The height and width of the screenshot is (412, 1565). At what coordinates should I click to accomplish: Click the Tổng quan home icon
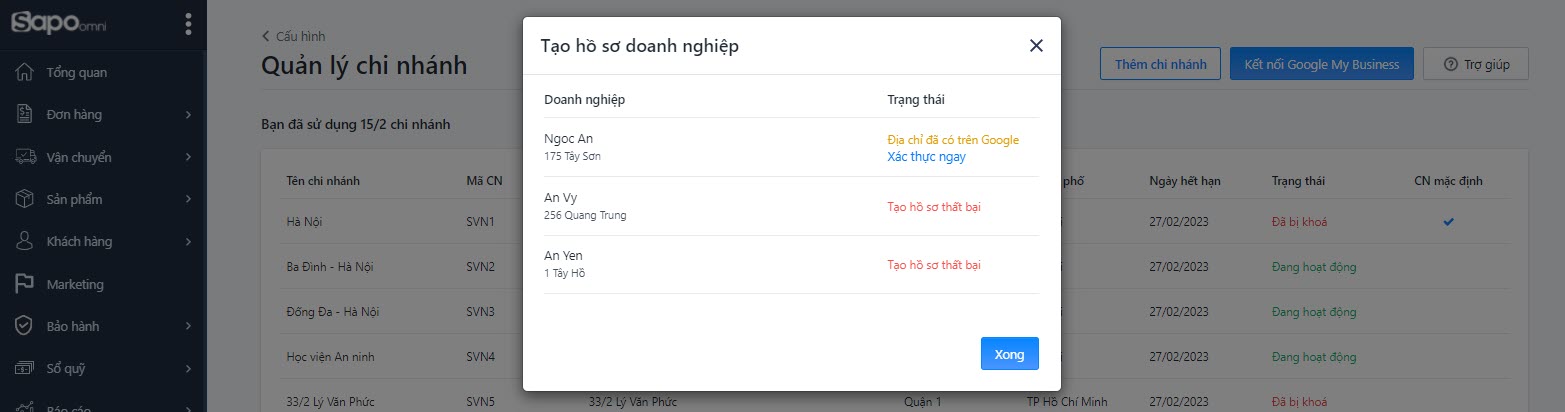[25, 72]
